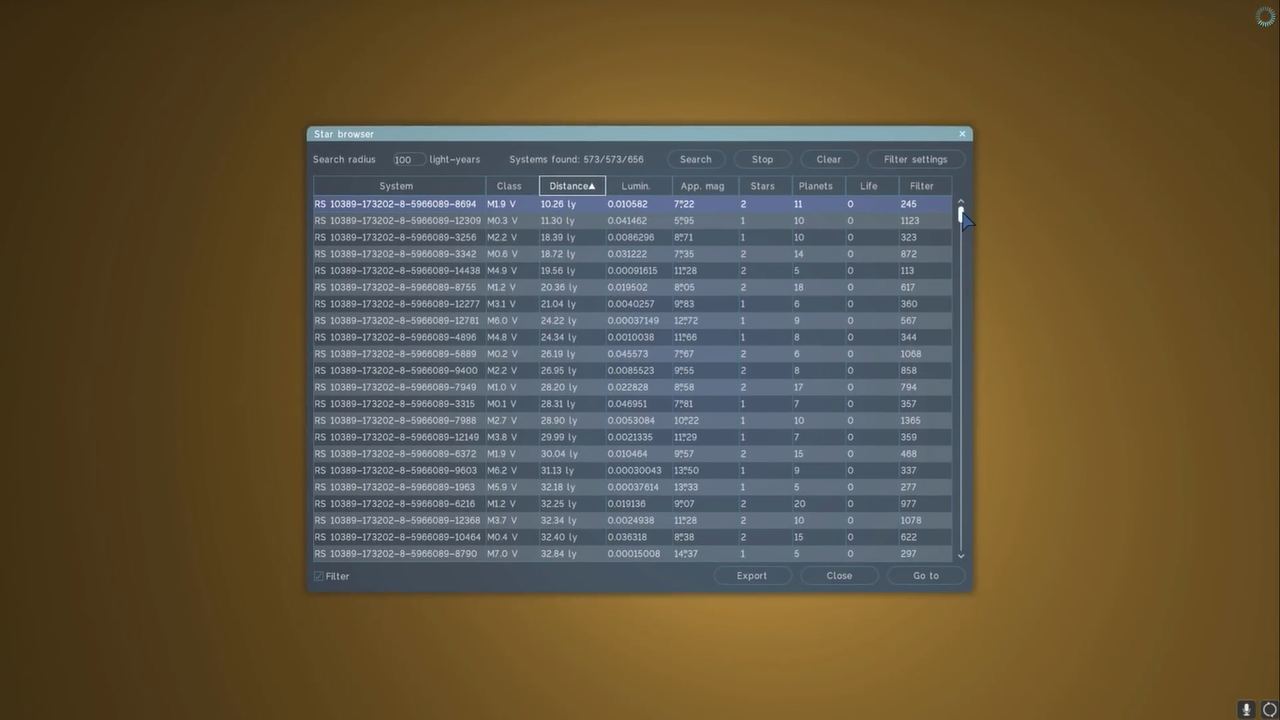The image size is (1280, 720).
Task: Select system RS 10389-173202-8-5966089-3256
Action: tap(632, 237)
